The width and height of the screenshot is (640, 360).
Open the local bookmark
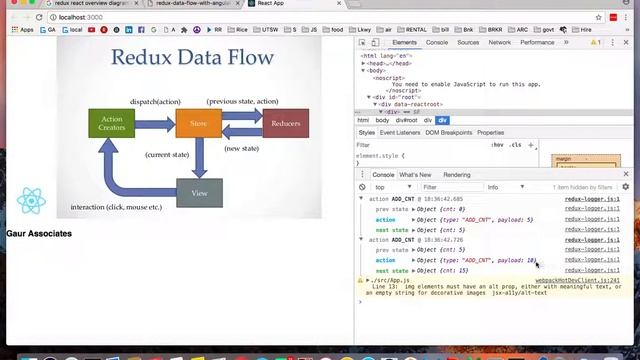(72, 30)
